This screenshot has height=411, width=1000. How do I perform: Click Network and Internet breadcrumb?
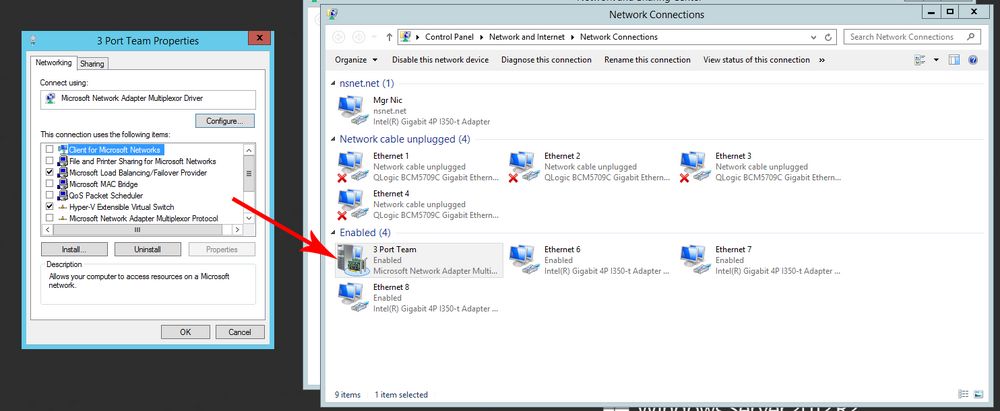[527, 37]
